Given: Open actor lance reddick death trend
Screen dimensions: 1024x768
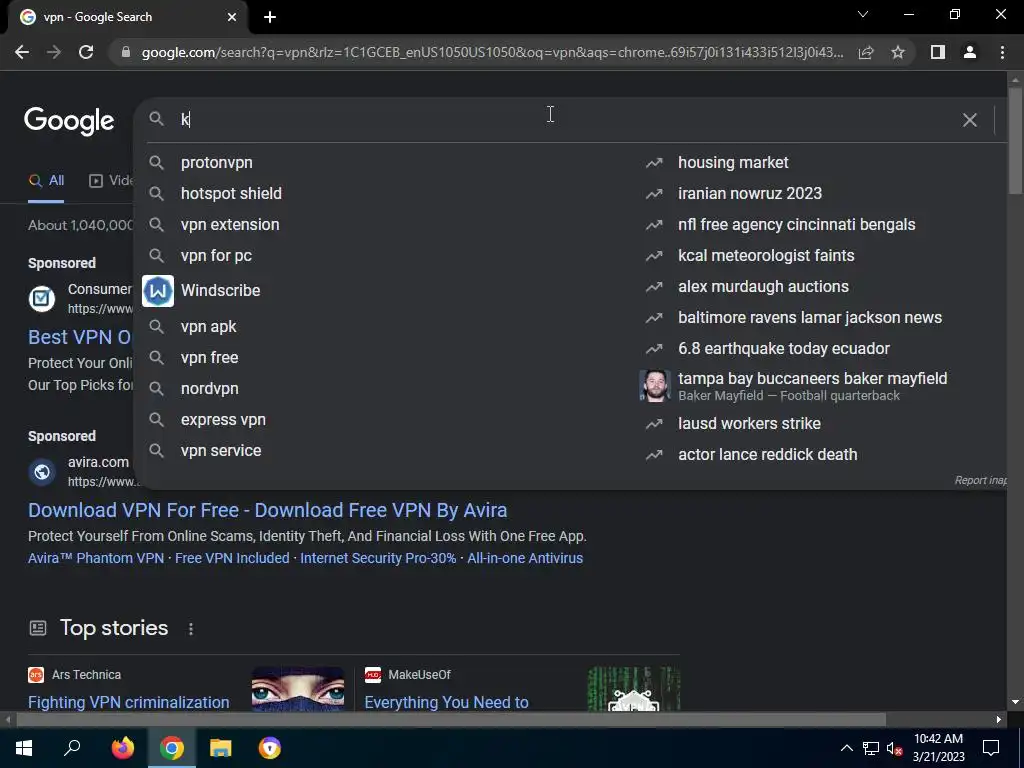Looking at the screenshot, I should (767, 455).
